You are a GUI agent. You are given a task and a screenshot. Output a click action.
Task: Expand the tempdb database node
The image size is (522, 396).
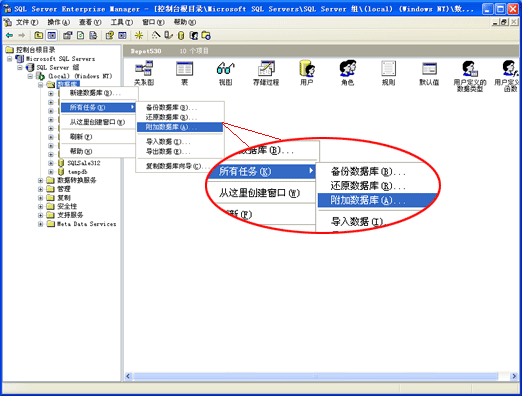coord(51,172)
